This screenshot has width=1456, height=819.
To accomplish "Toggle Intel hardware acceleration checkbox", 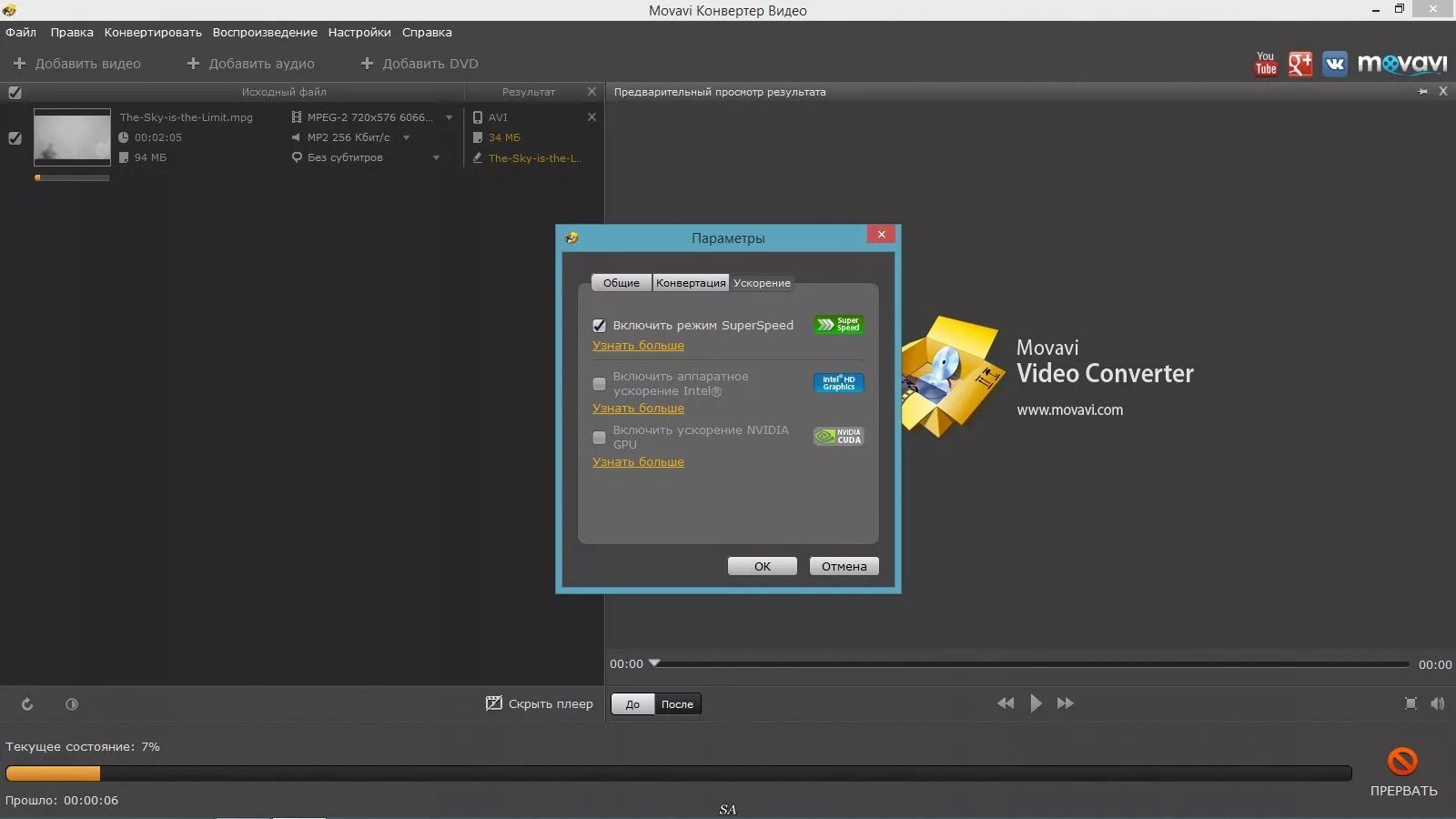I will (599, 384).
